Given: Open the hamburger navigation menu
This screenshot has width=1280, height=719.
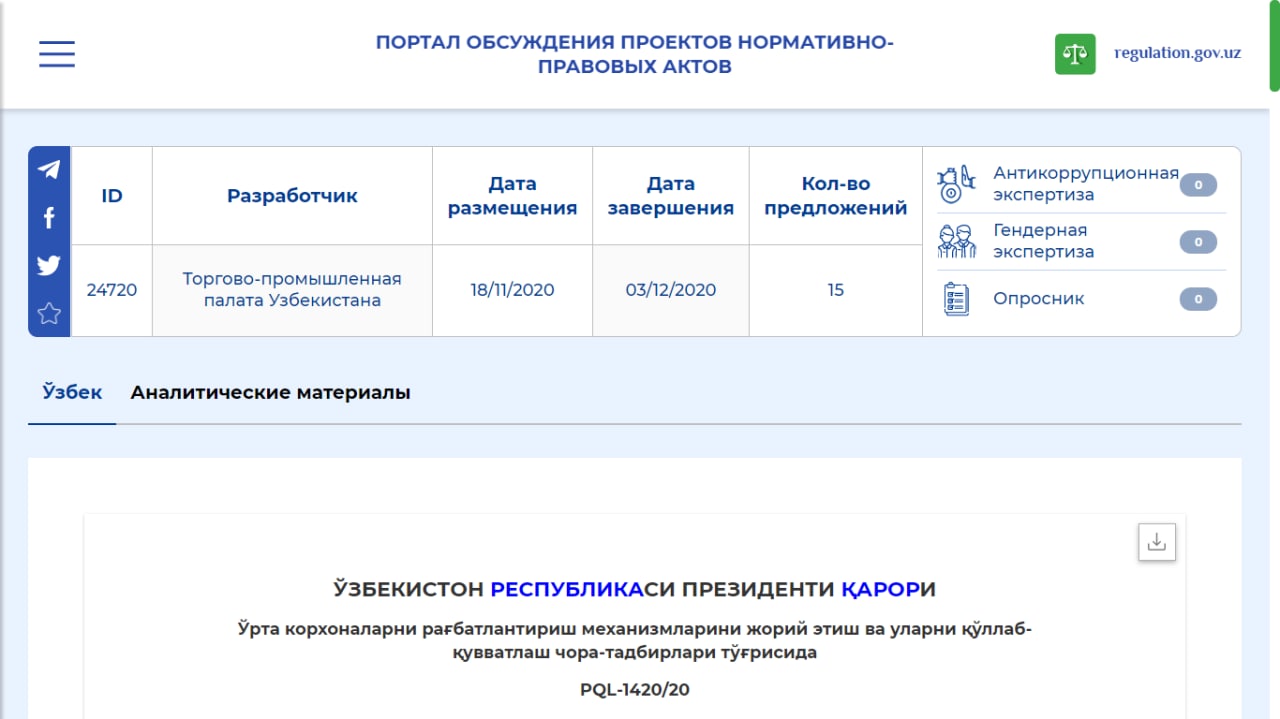Looking at the screenshot, I should pyautogui.click(x=57, y=54).
